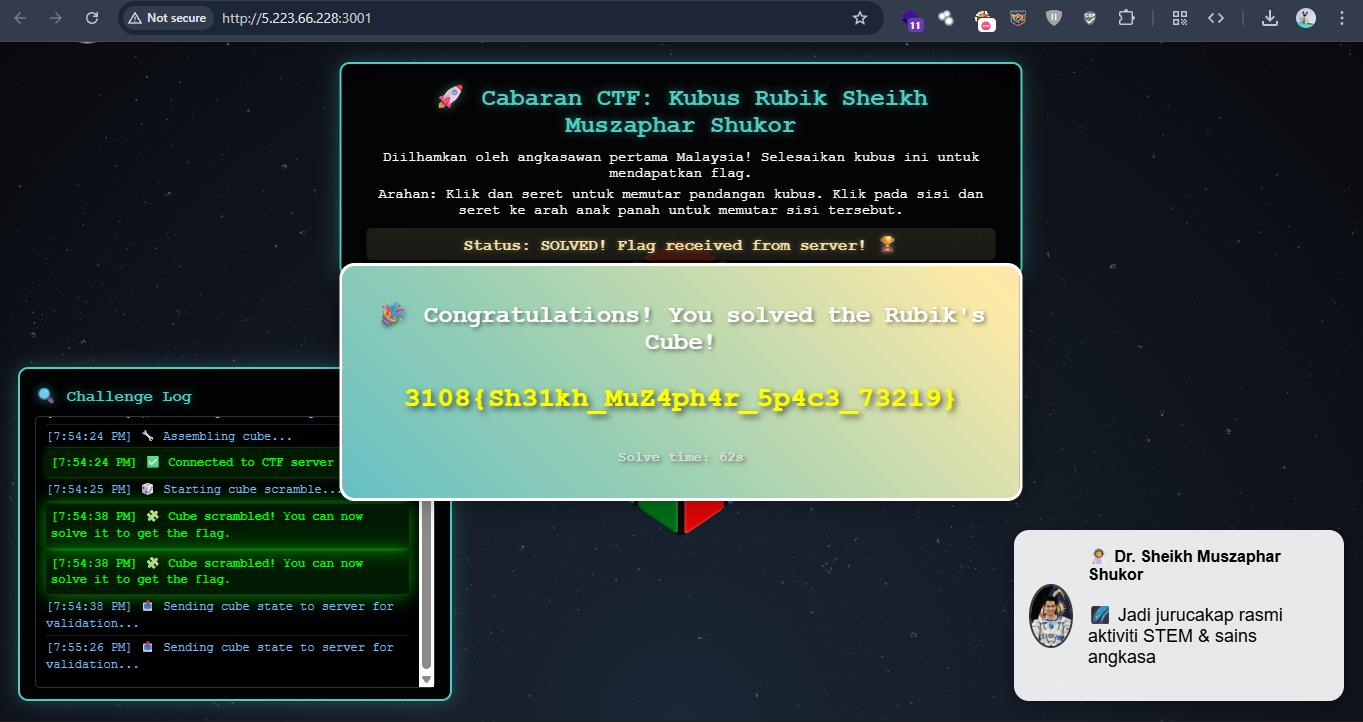Open the extensions puzzle piece menu
The image size is (1363, 722).
pos(1126,18)
